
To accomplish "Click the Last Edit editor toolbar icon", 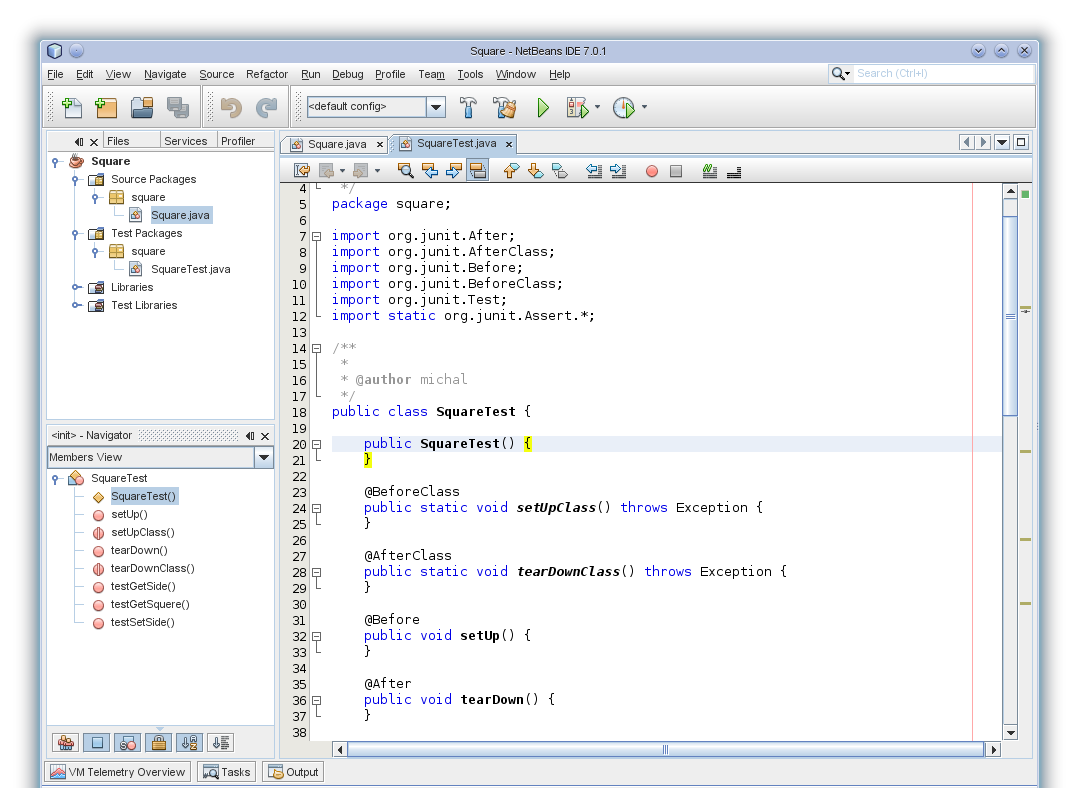I will point(302,171).
